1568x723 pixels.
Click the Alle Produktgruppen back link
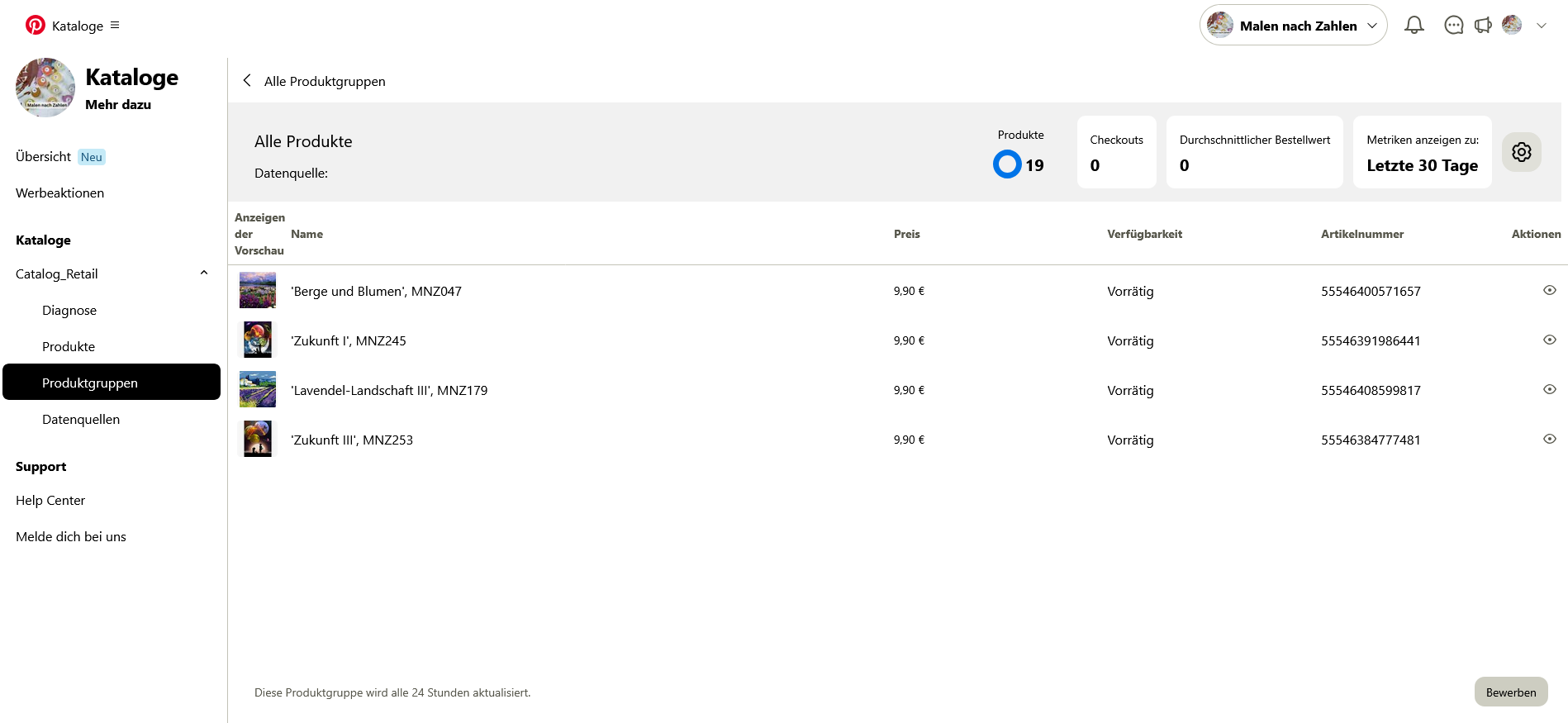click(325, 81)
